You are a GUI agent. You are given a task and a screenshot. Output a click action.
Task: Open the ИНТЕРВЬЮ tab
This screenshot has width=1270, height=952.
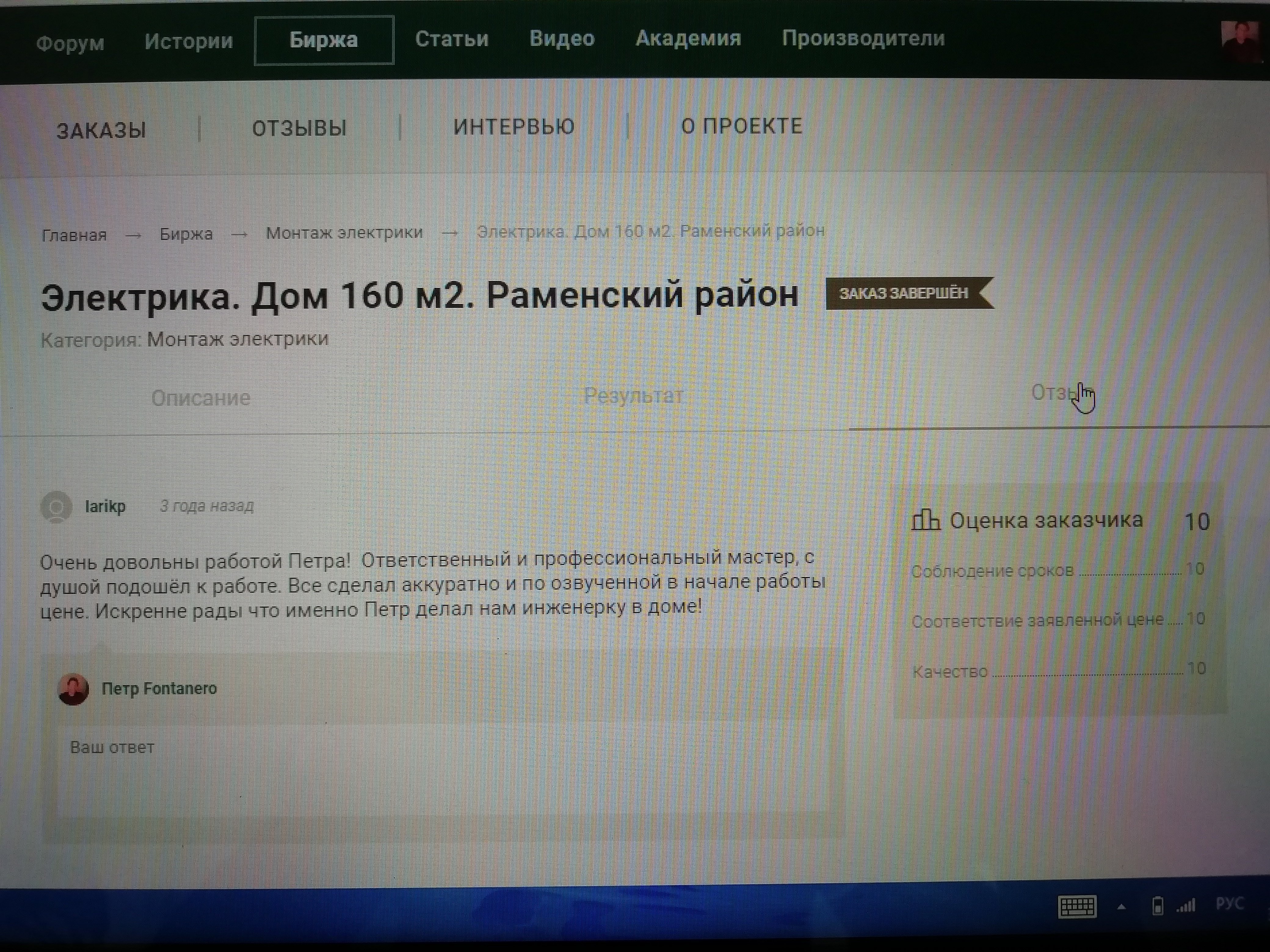coord(513,127)
